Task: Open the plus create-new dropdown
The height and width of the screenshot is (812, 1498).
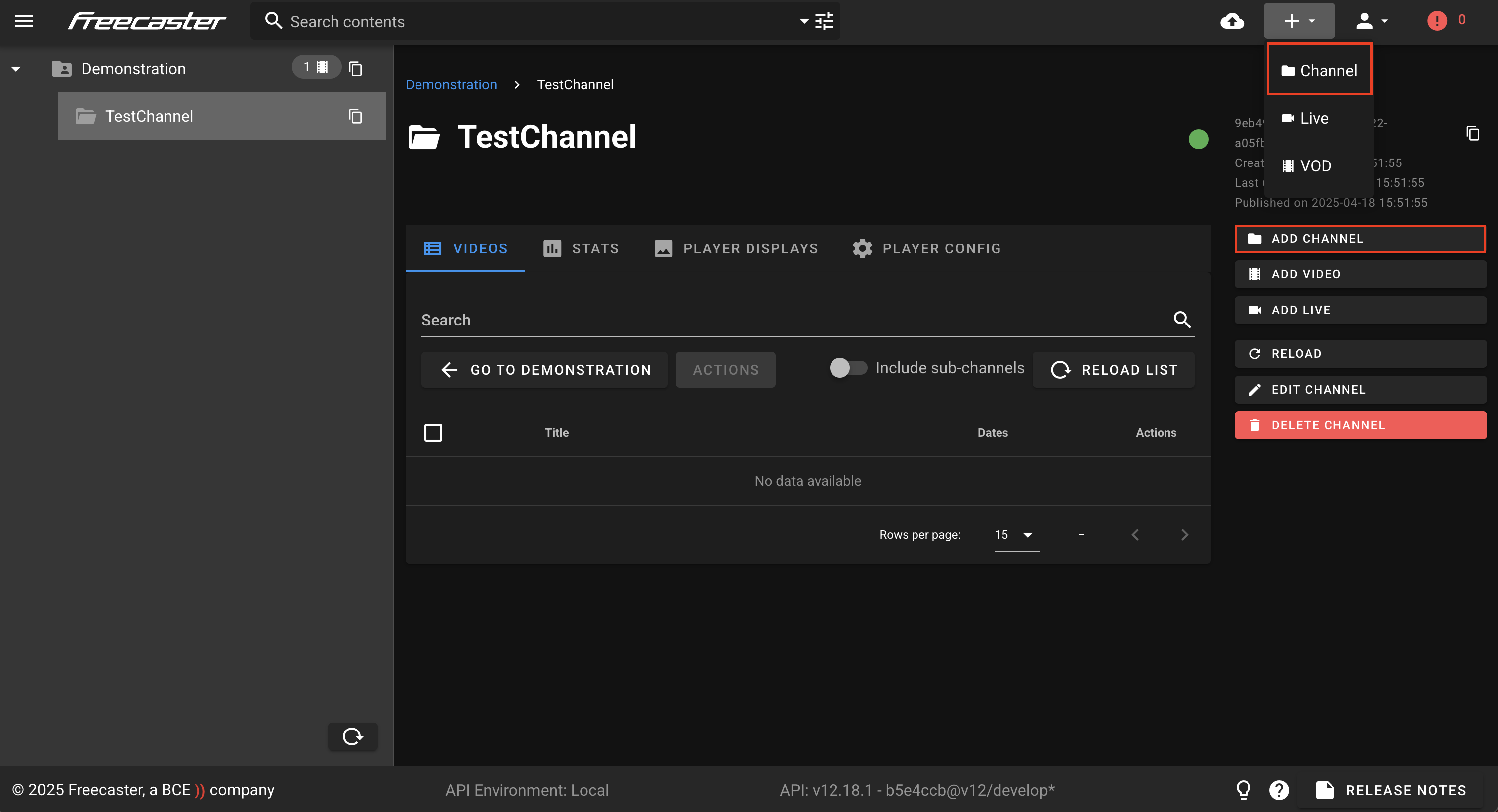Action: click(1299, 21)
